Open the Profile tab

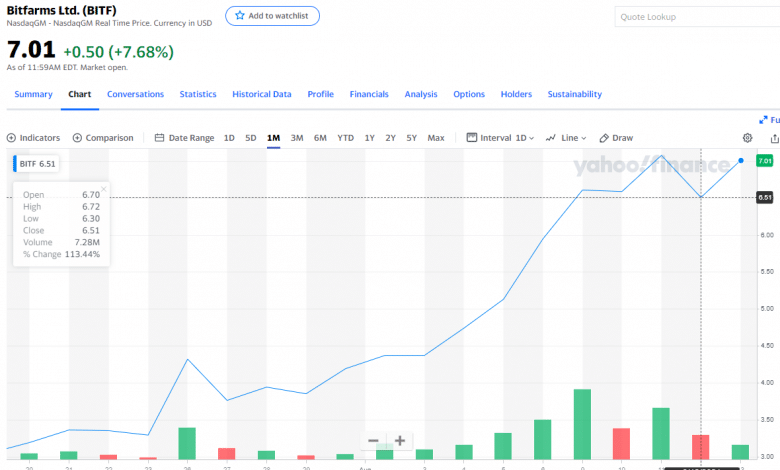(x=320, y=94)
